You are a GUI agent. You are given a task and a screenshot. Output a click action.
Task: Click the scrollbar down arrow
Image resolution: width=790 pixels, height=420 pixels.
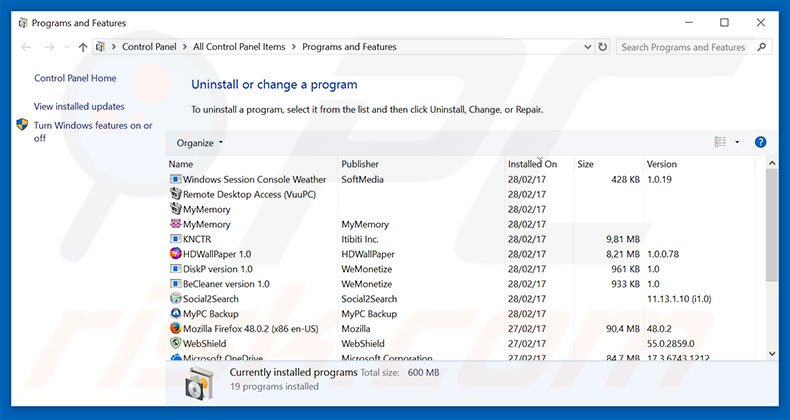(772, 354)
